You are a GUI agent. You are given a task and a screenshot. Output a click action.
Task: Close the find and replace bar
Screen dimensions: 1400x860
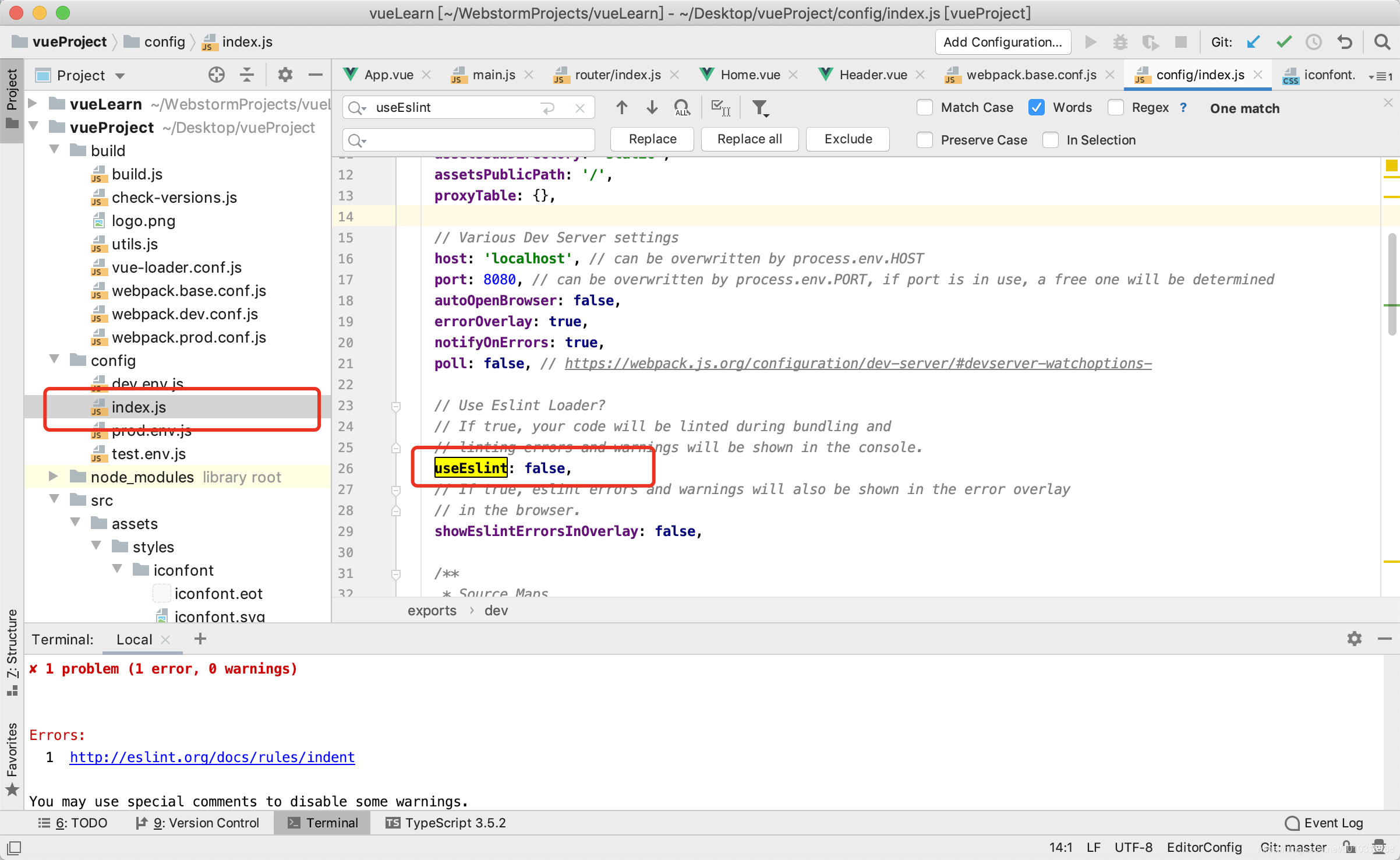click(1388, 103)
